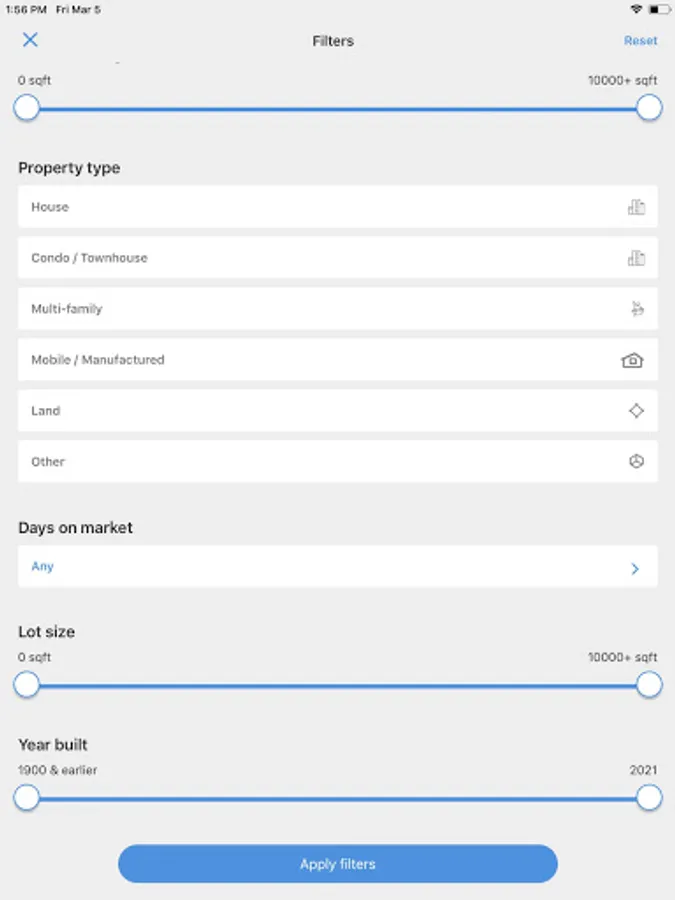This screenshot has width=675, height=900.
Task: Tap the House building icon
Action: 636,207
